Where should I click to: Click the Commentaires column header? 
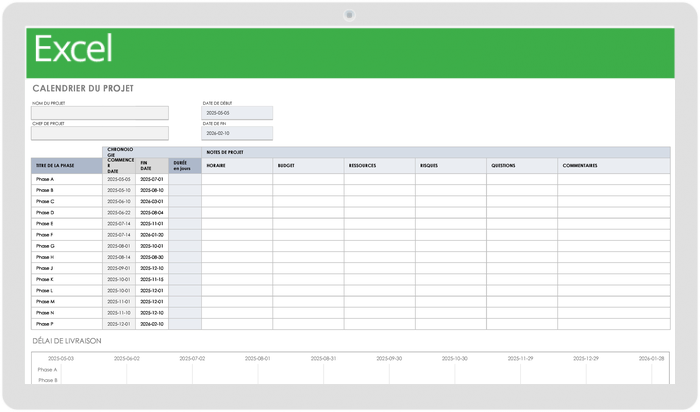[614, 166]
